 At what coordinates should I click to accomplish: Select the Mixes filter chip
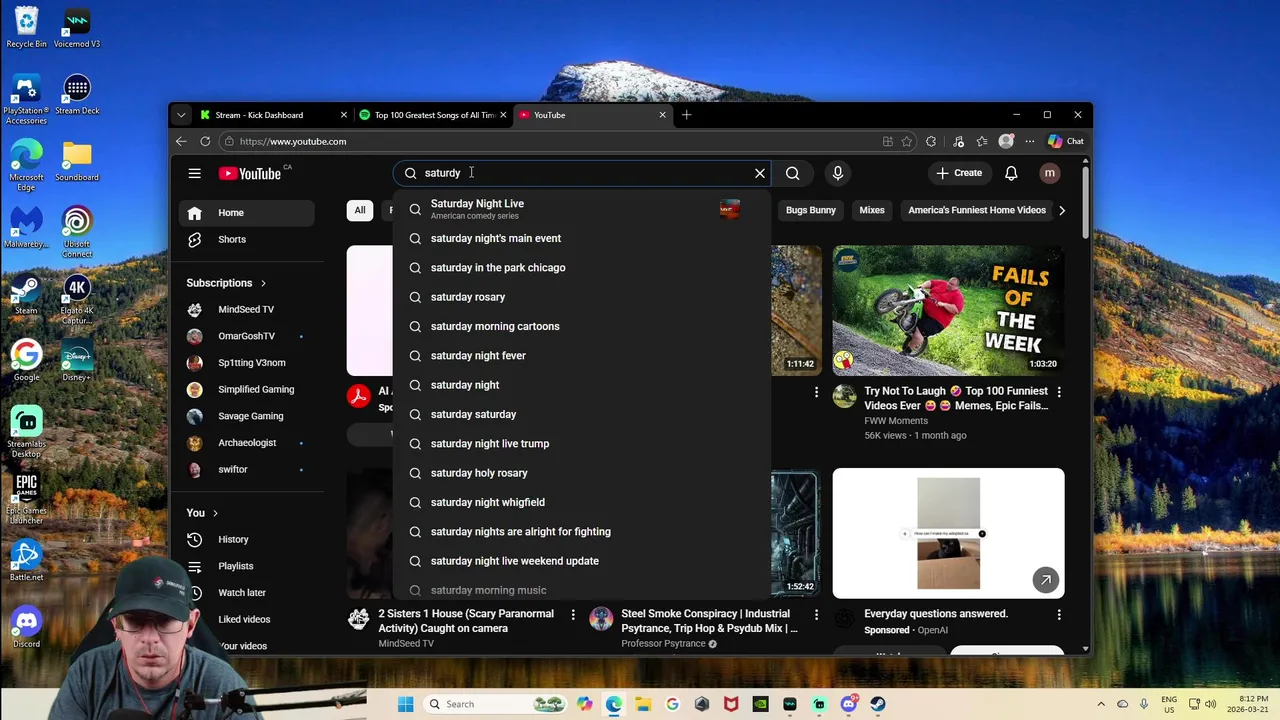872,210
